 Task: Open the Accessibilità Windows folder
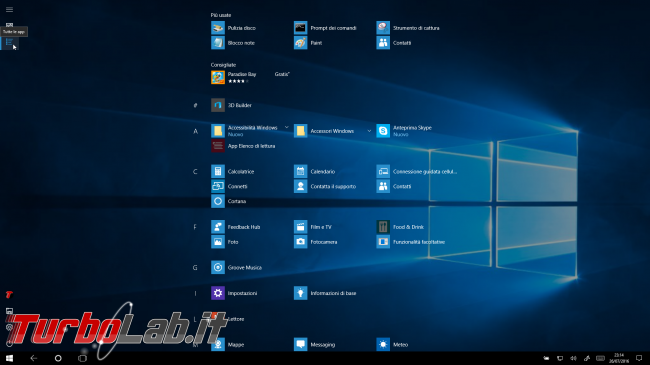[244, 131]
